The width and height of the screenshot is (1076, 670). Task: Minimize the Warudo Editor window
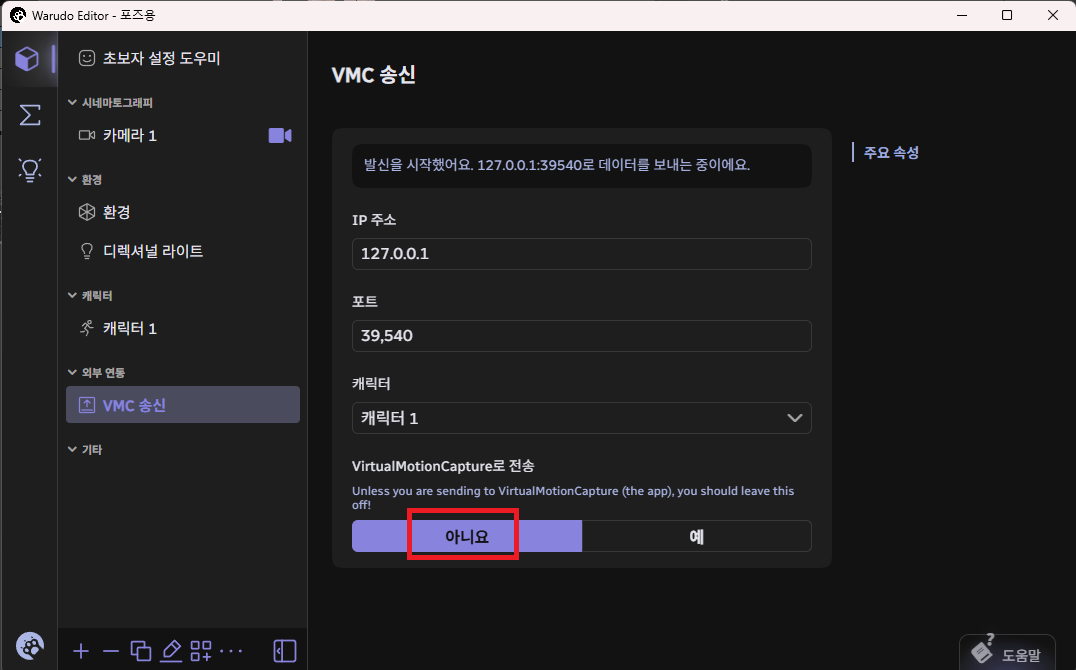[x=962, y=15]
